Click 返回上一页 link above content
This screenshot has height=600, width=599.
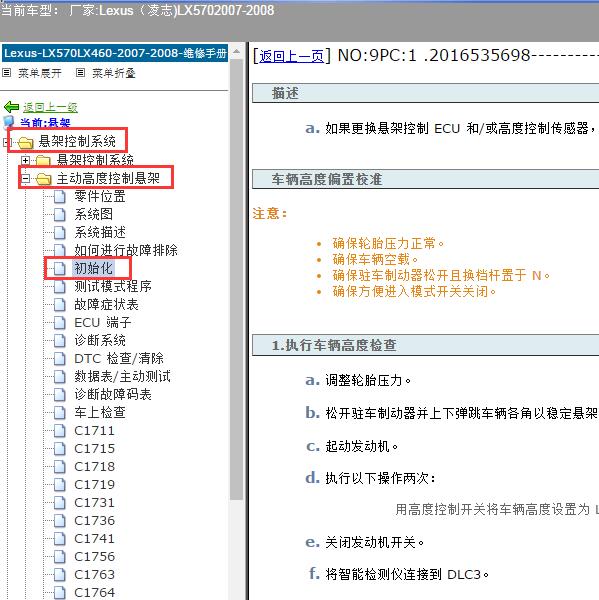(x=292, y=56)
